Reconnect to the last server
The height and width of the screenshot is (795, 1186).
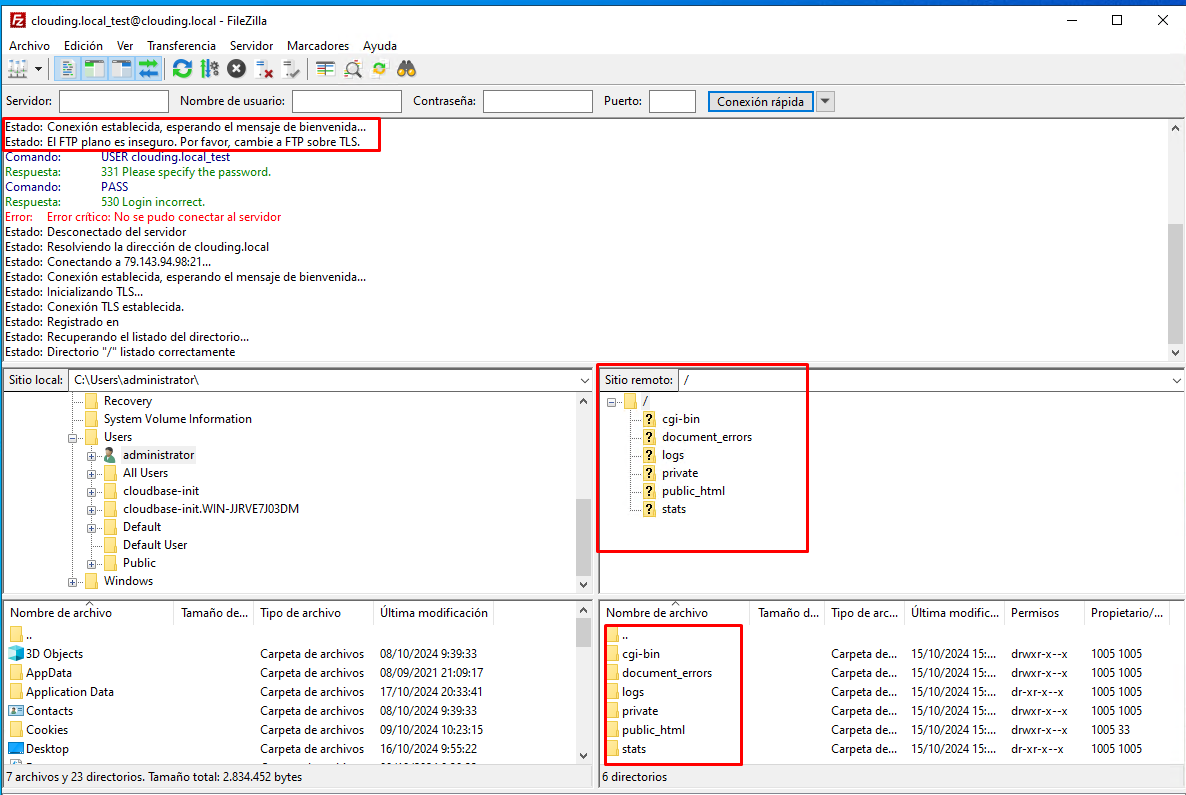pyautogui.click(x=291, y=70)
